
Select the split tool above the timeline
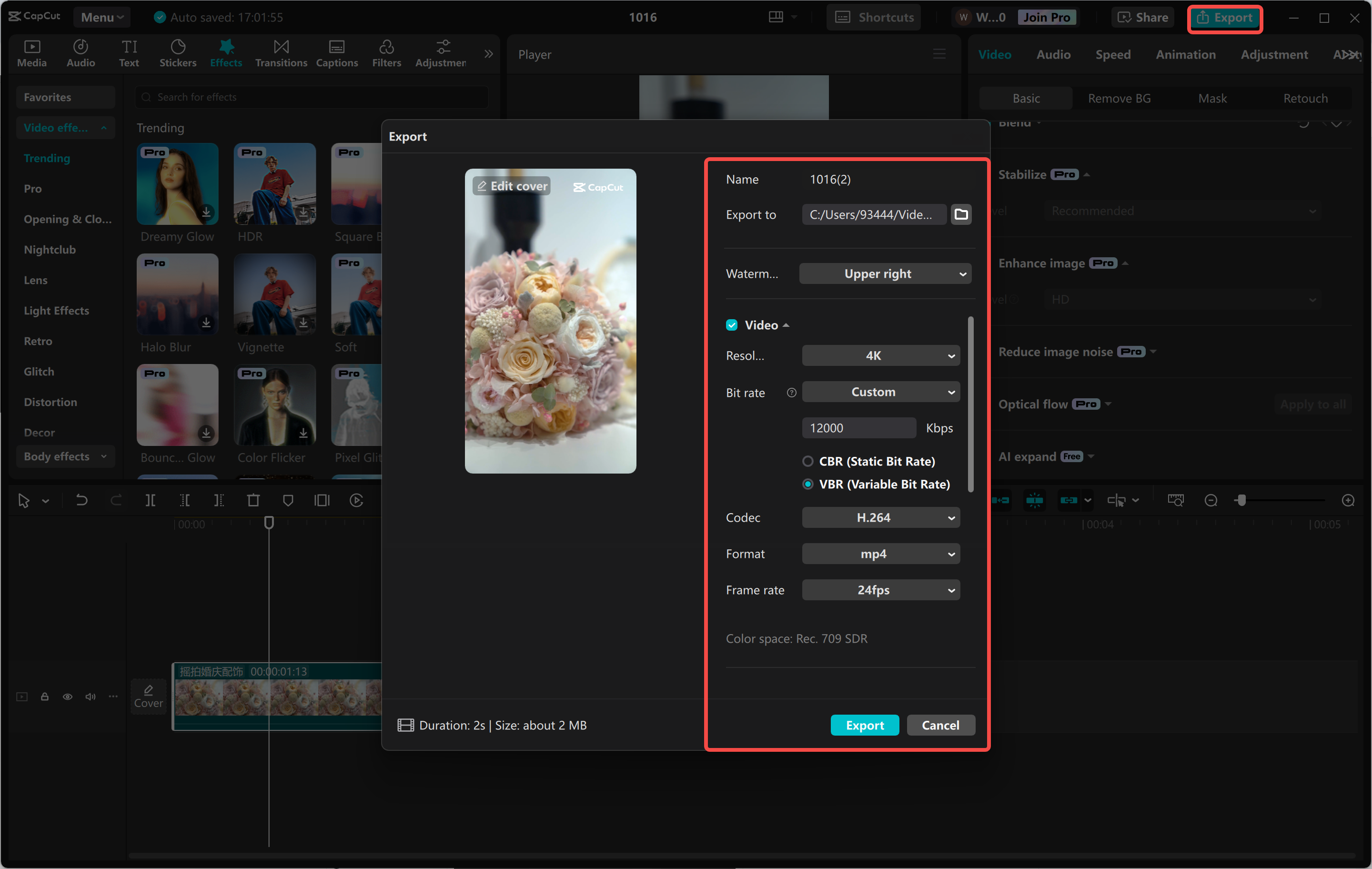[x=151, y=500]
